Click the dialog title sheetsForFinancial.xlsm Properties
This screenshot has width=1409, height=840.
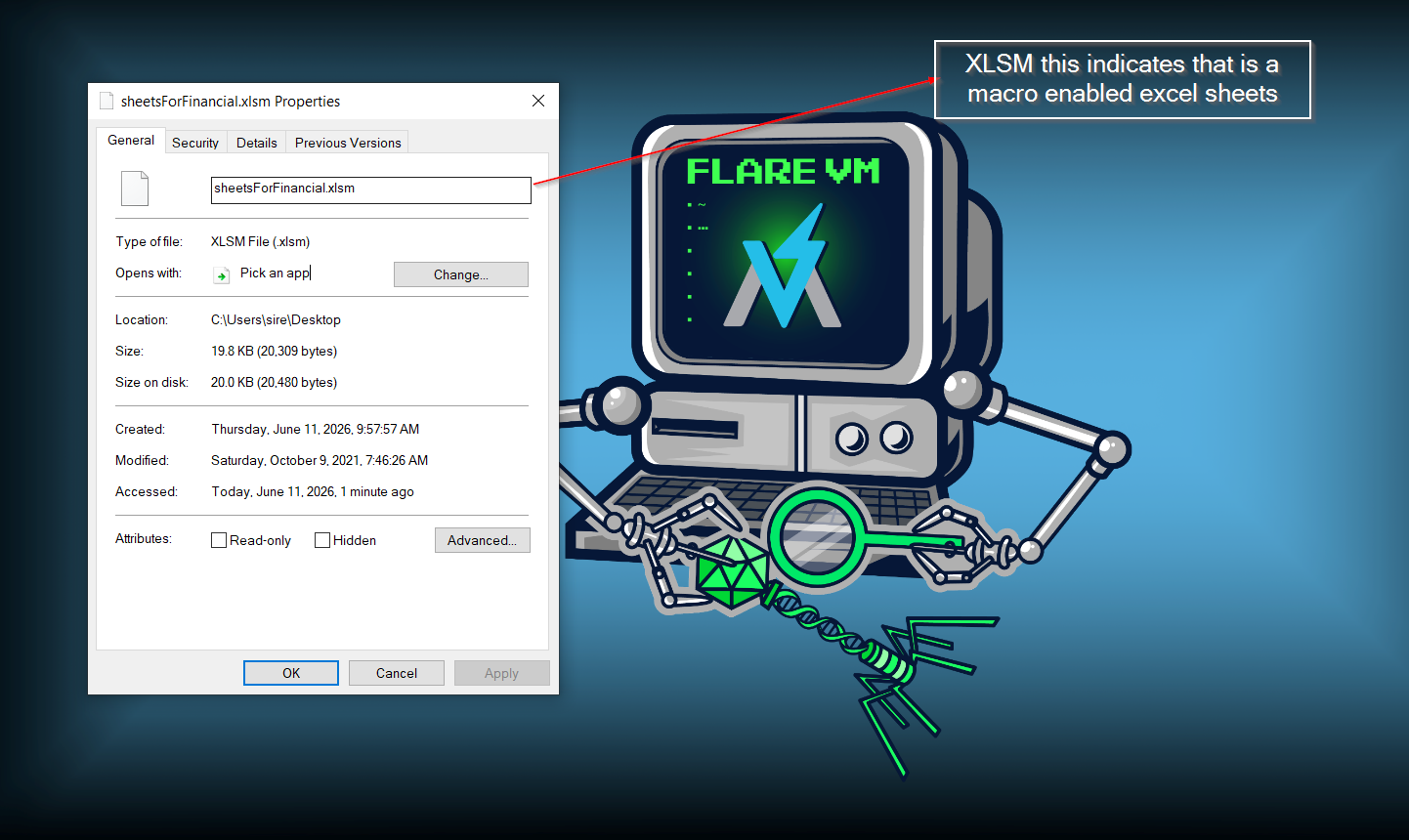coord(231,102)
